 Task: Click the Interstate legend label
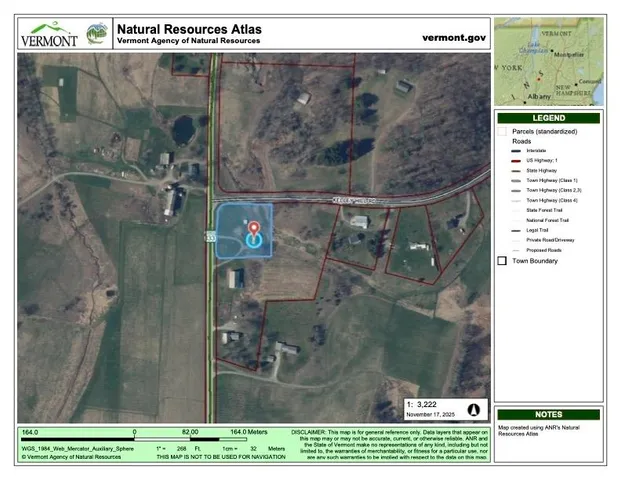tap(536, 151)
